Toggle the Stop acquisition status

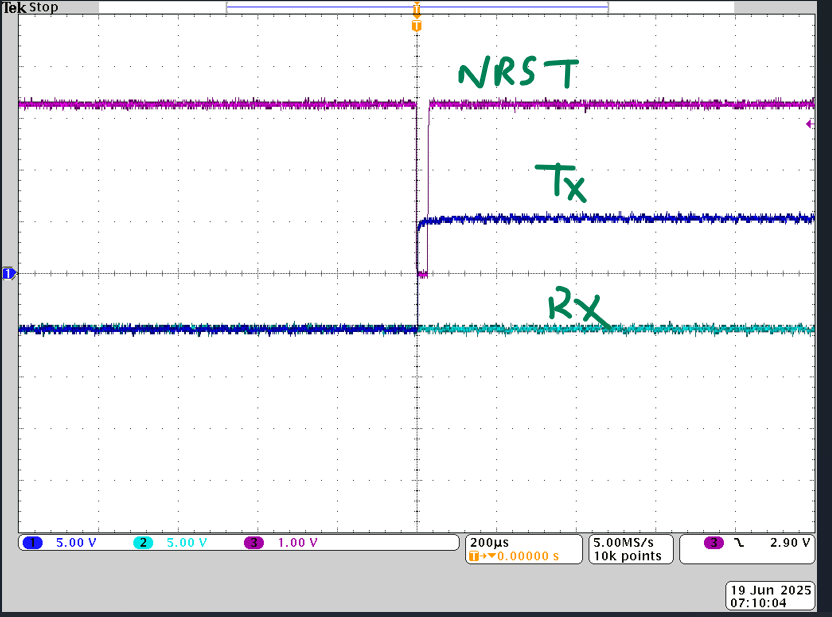pyautogui.click(x=42, y=7)
